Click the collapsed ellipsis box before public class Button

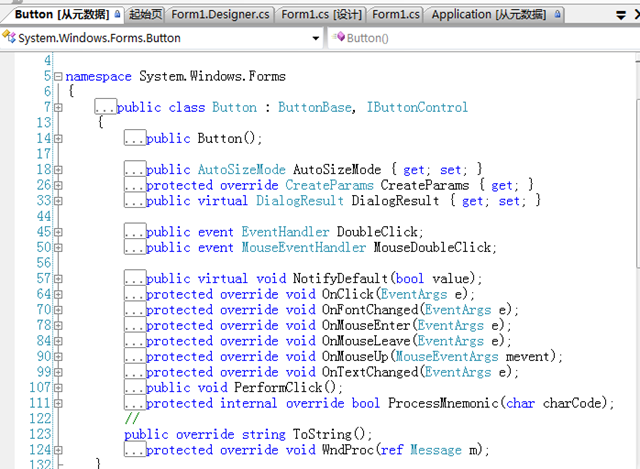pos(105,107)
